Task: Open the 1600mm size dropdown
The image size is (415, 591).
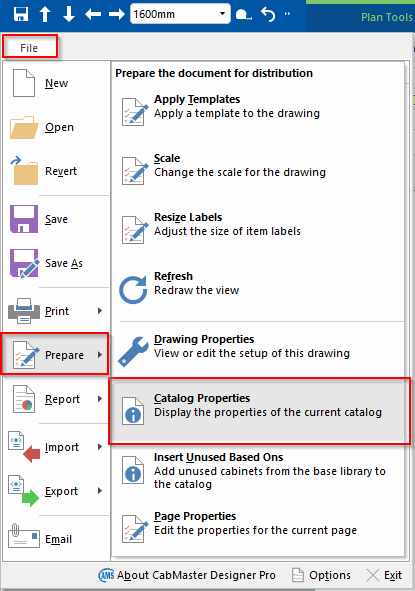Action: click(x=222, y=14)
